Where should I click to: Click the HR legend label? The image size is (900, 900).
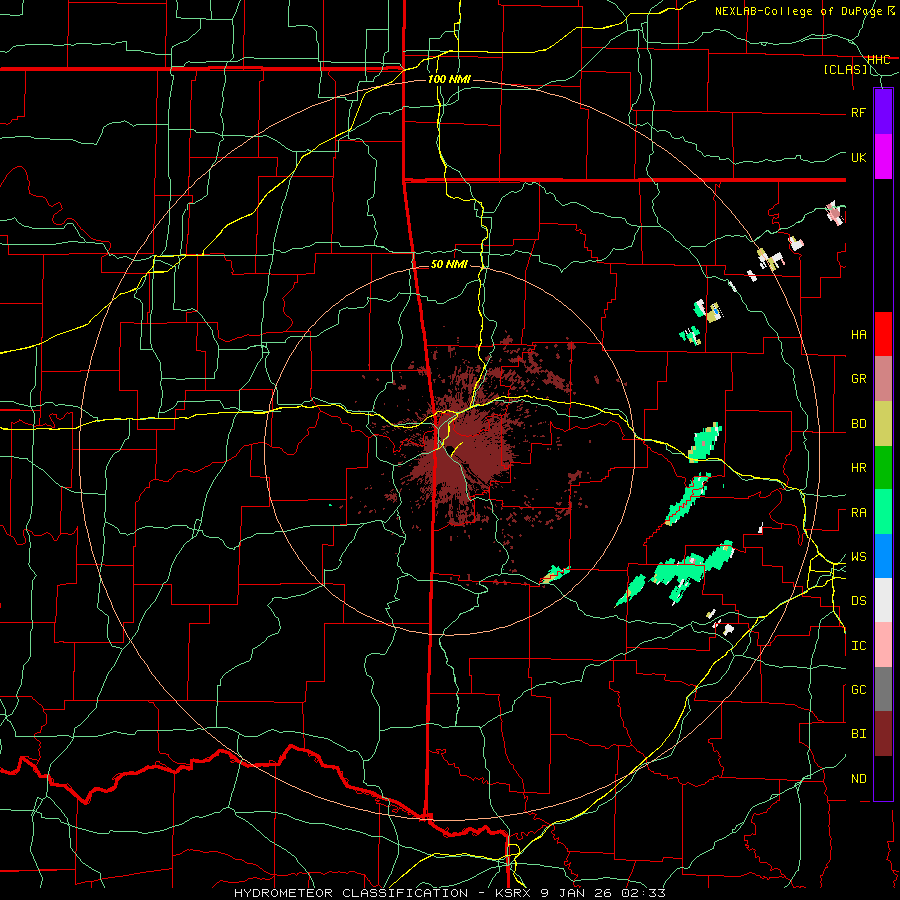[x=859, y=468]
